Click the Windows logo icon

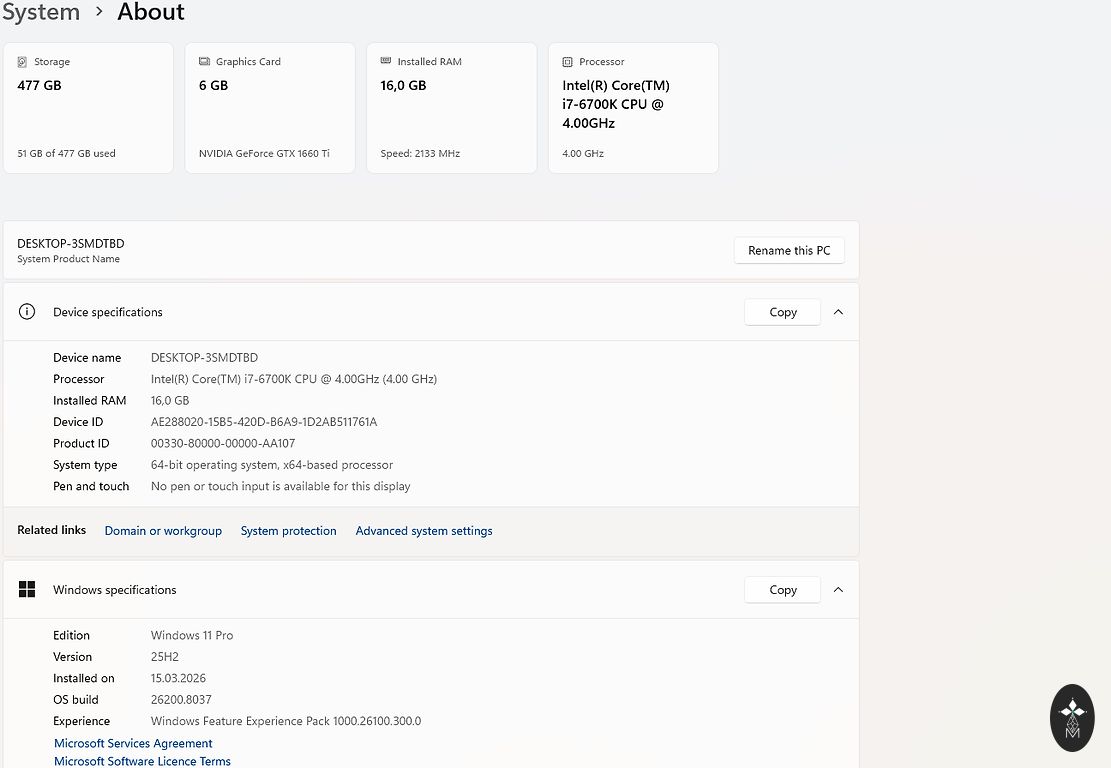coord(27,590)
